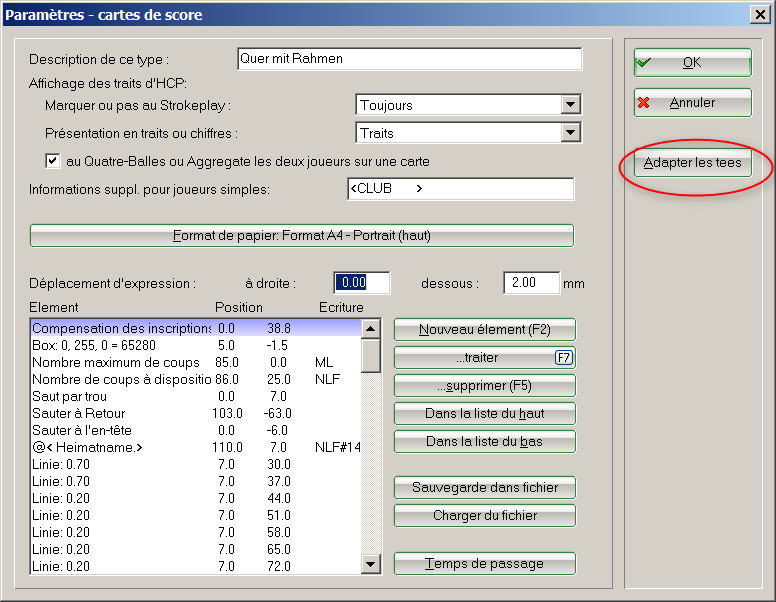This screenshot has width=776, height=602.
Task: Select row Saut par trou
Action: click(x=196, y=396)
